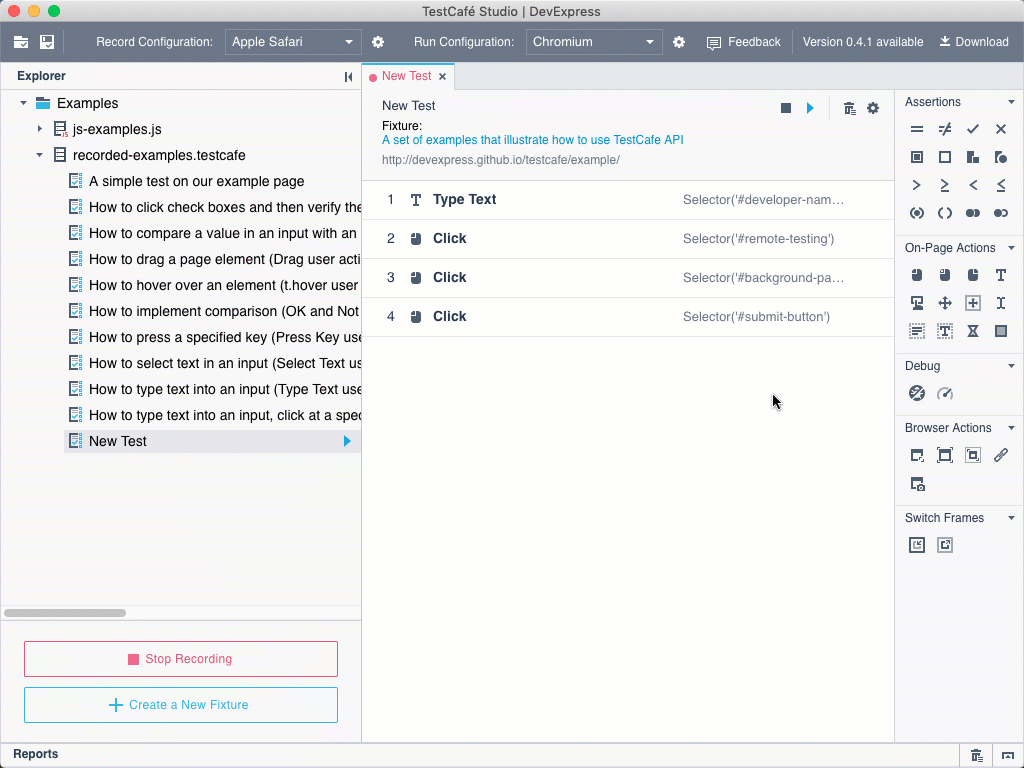This screenshot has width=1024, height=768.
Task: Collapse the Switch Frames section arrow
Action: tap(1012, 518)
